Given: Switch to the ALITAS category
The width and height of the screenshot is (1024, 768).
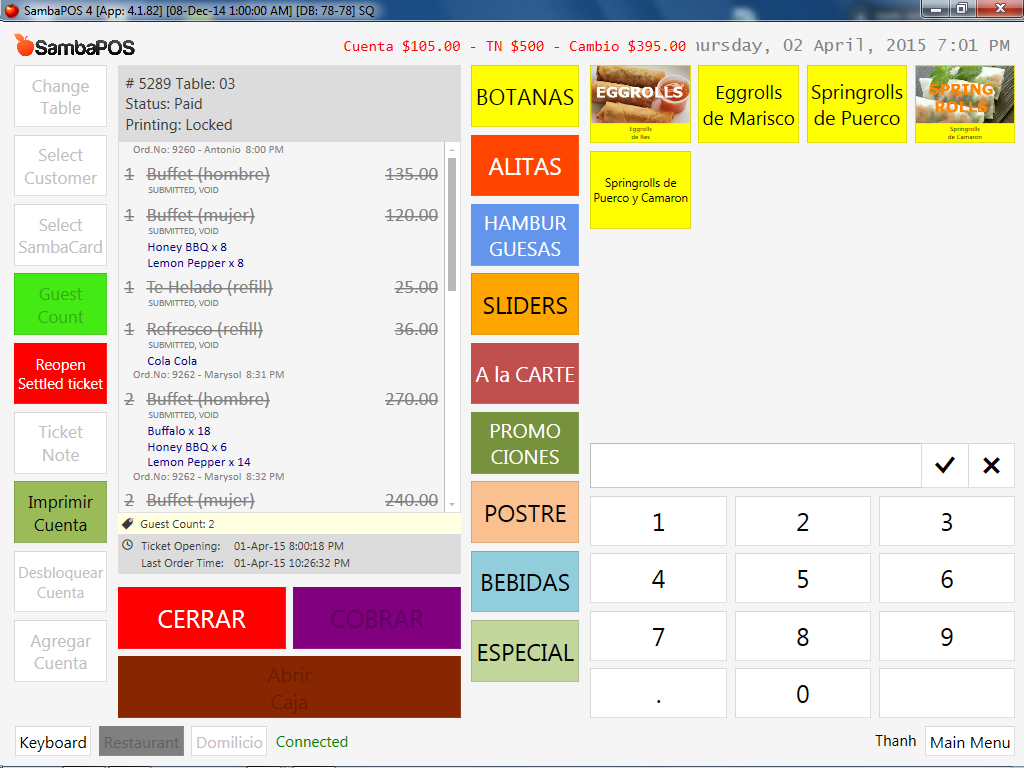Looking at the screenshot, I should click(x=525, y=166).
